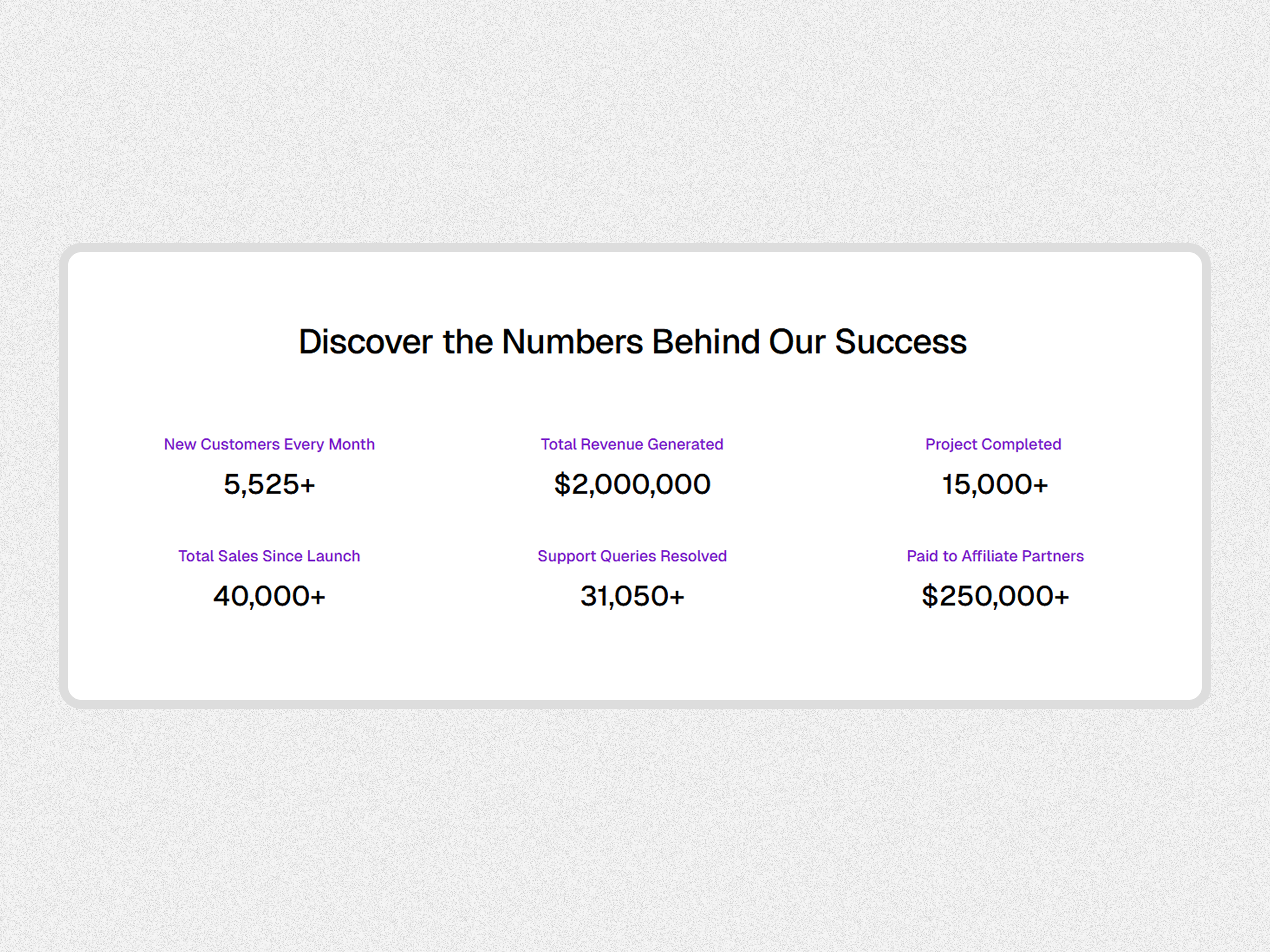Select the "$250,000+" affiliate payout figure
This screenshot has height=952, width=1270.
click(995, 596)
